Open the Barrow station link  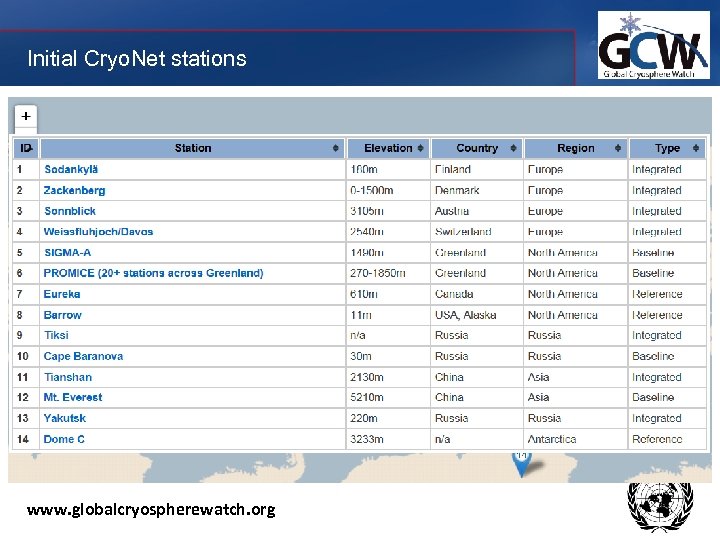pyautogui.click(x=62, y=315)
